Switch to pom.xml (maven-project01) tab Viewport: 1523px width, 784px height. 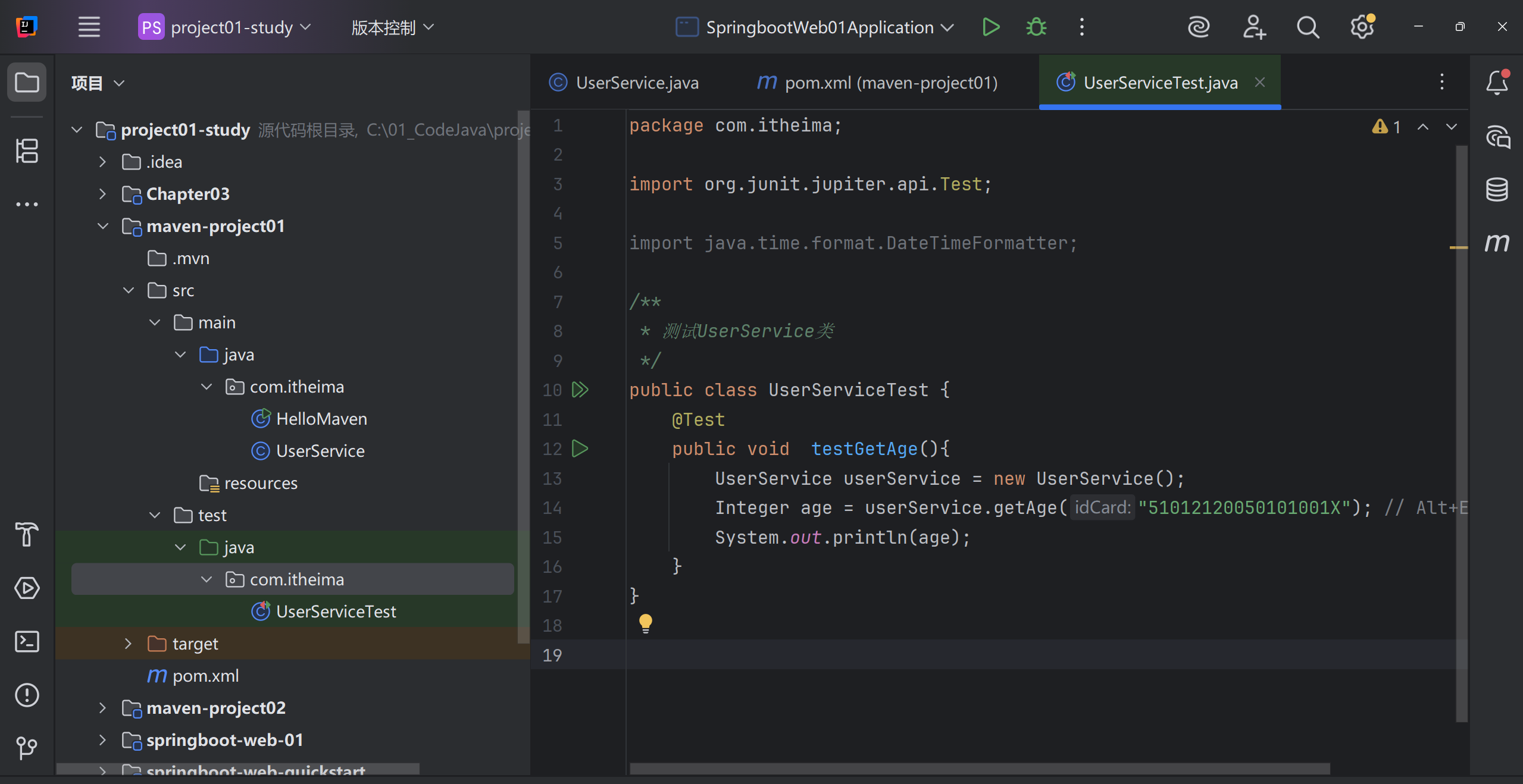890,83
